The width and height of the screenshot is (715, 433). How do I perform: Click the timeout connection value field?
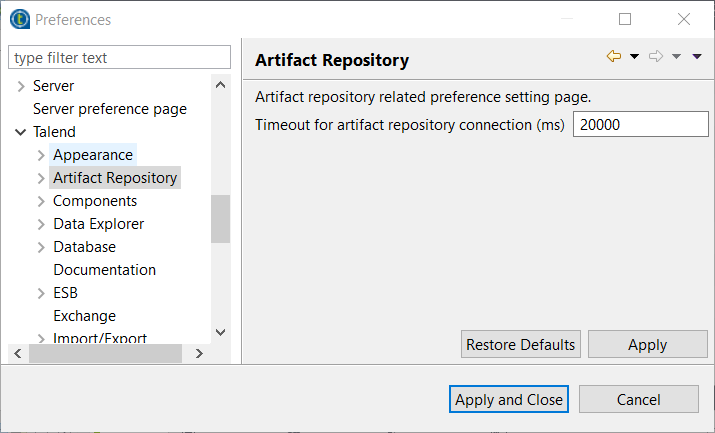click(640, 125)
